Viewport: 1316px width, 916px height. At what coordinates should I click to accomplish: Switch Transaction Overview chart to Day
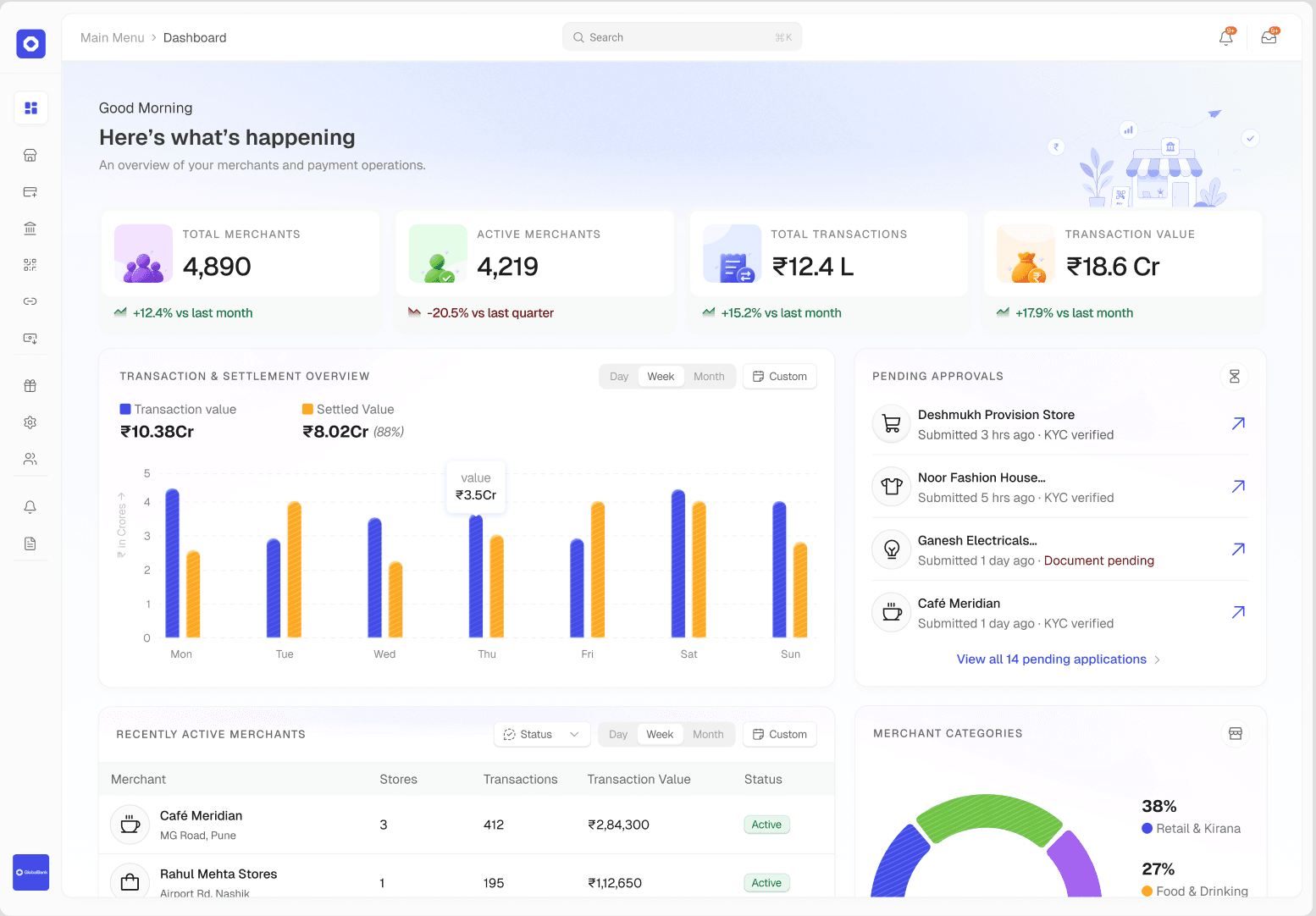tap(619, 377)
